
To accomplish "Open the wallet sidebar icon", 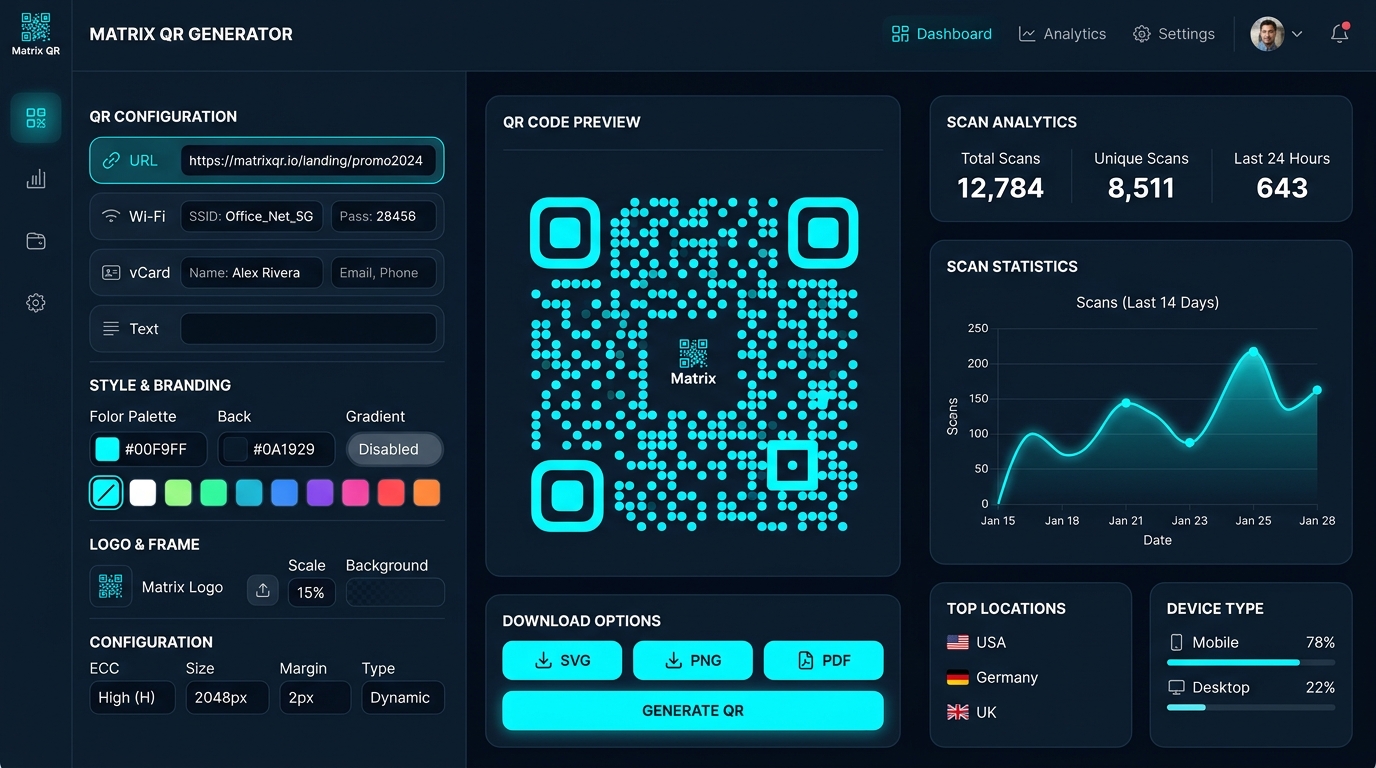I will (36, 241).
